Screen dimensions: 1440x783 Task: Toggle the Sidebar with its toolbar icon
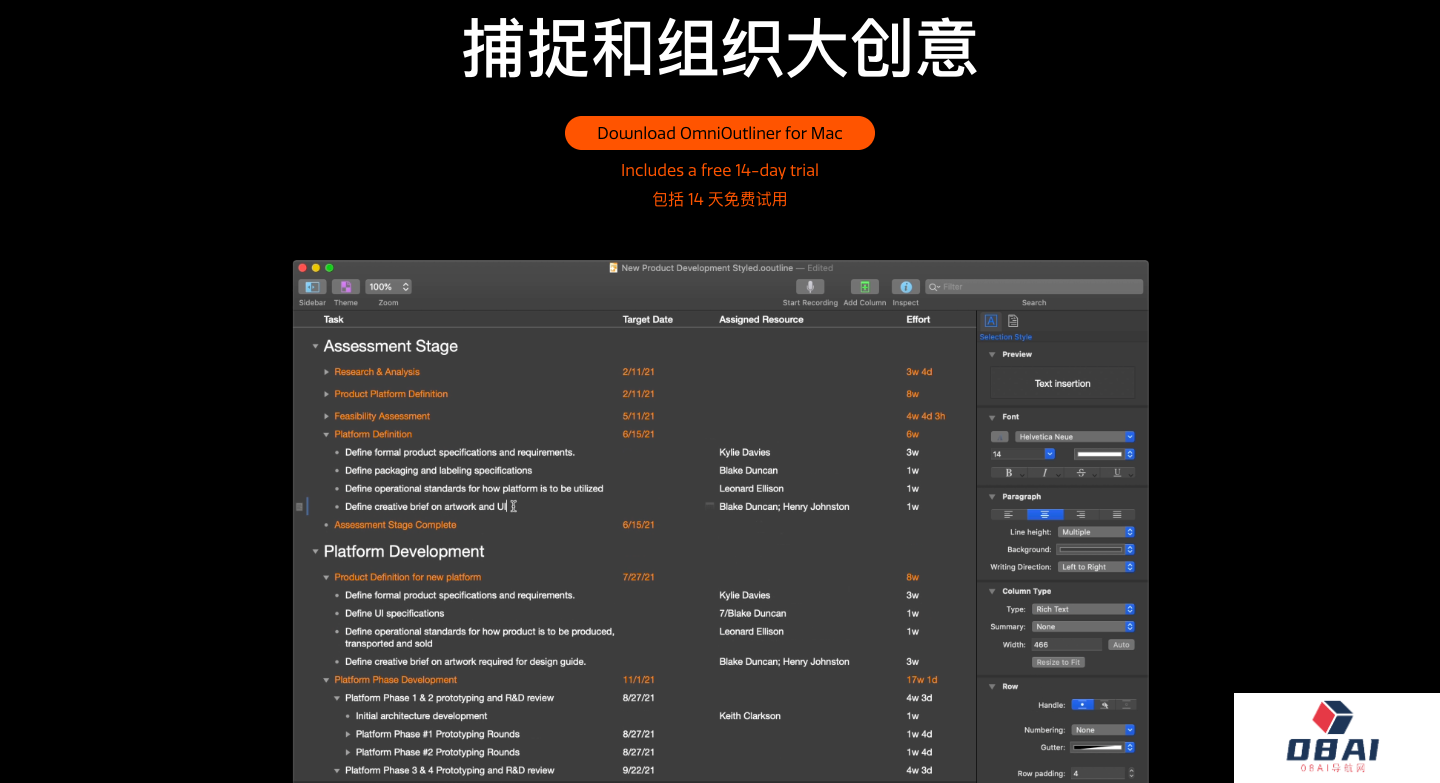[x=311, y=287]
